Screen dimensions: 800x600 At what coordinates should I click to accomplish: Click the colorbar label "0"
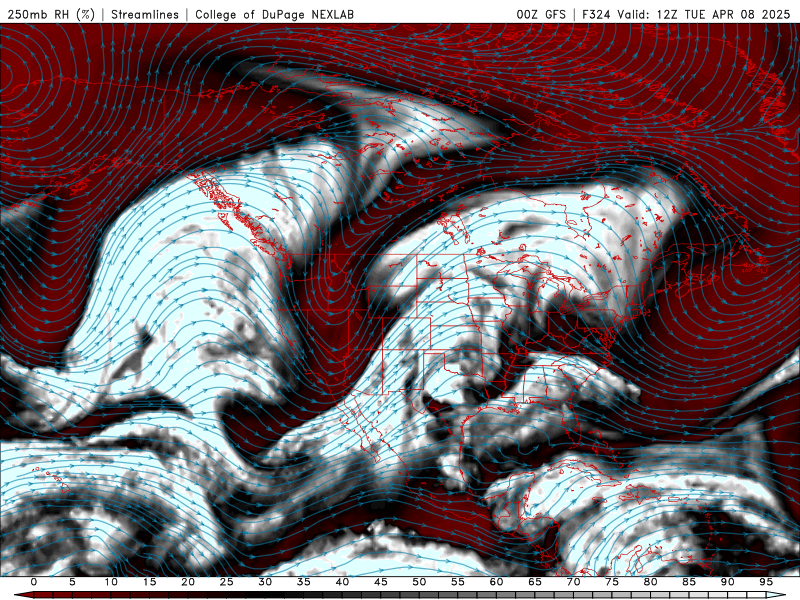(34, 582)
